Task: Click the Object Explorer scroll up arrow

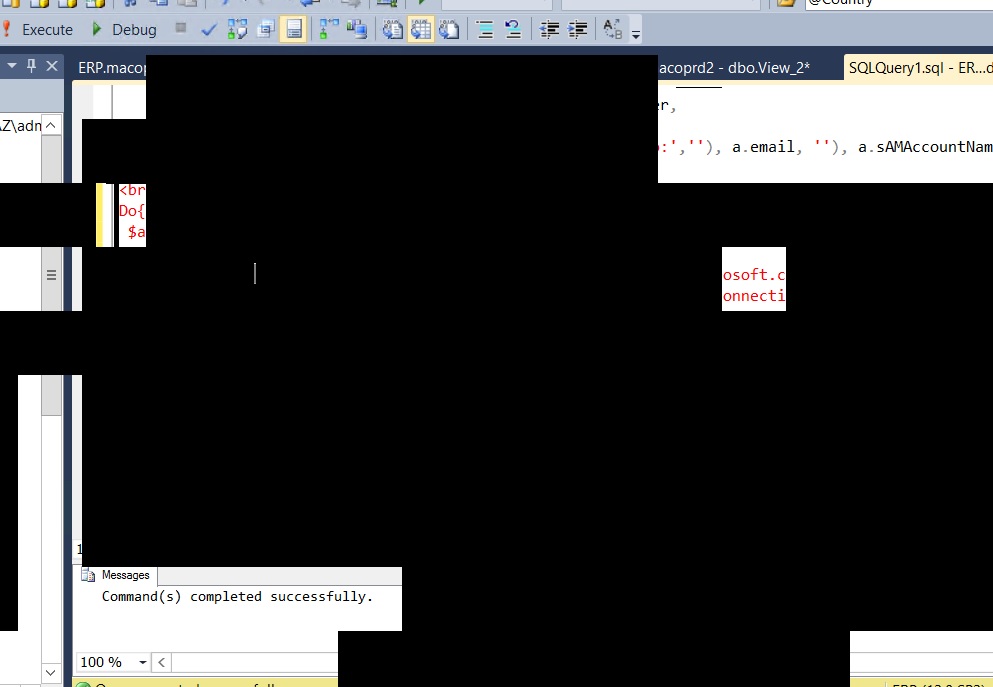Action: point(51,125)
